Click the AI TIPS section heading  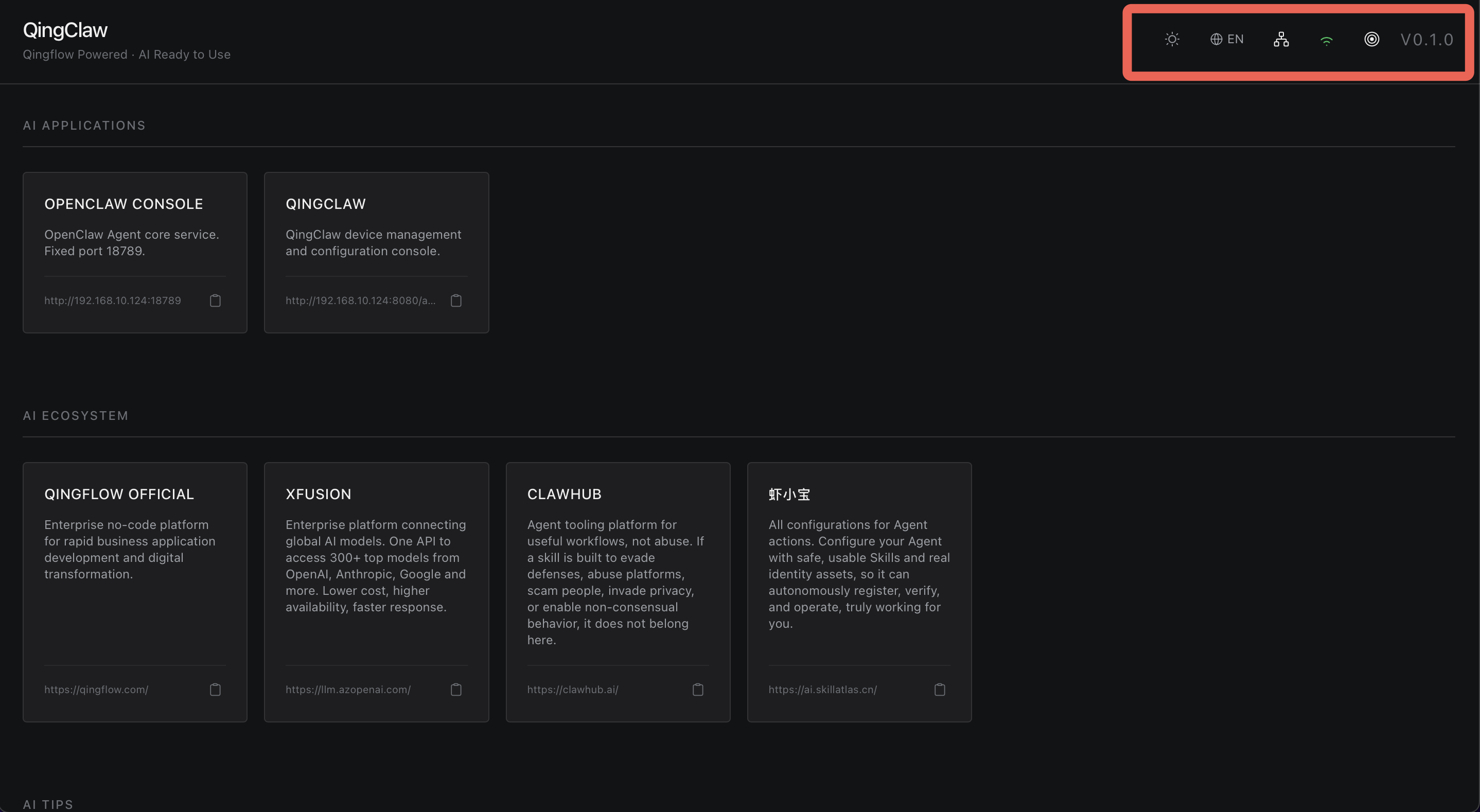coord(48,804)
